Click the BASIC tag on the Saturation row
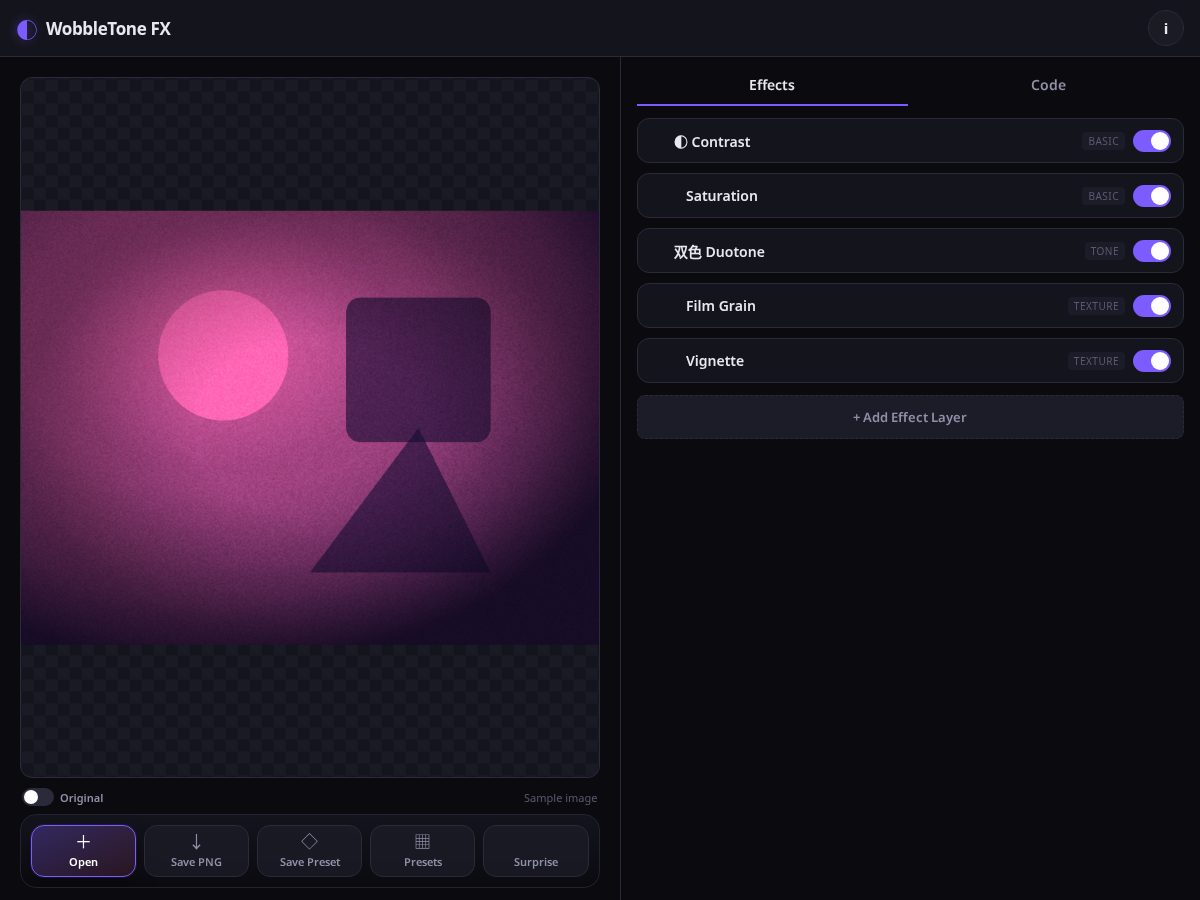 [x=1103, y=196]
